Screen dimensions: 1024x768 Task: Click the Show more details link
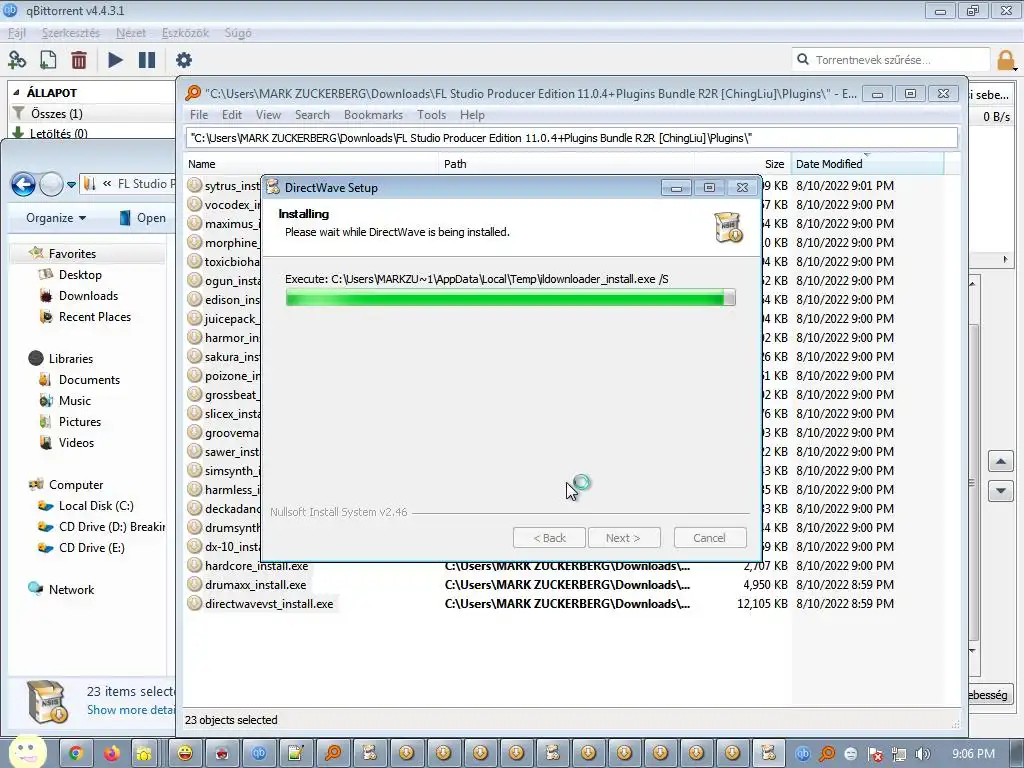(131, 710)
